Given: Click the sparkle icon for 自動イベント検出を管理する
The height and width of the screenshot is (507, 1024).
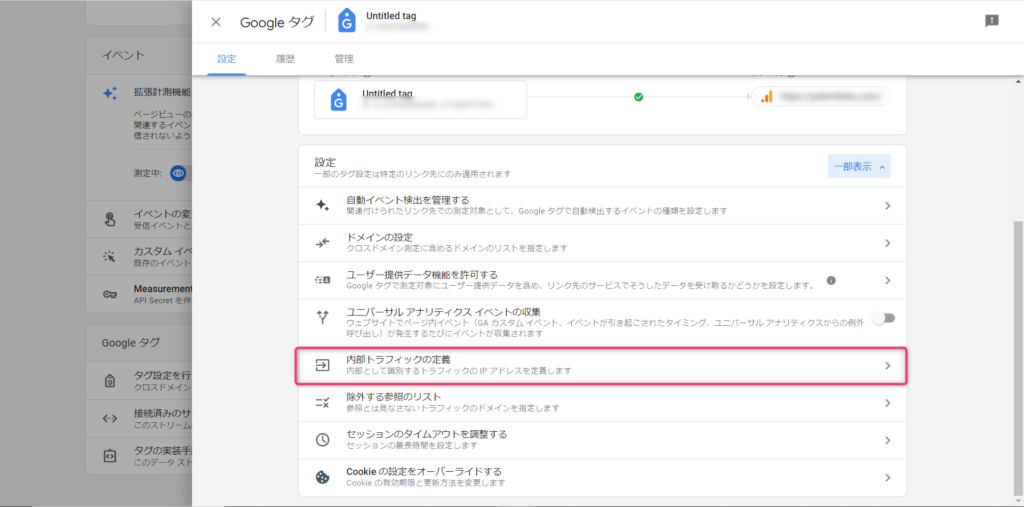Looking at the screenshot, I should coord(322,205).
